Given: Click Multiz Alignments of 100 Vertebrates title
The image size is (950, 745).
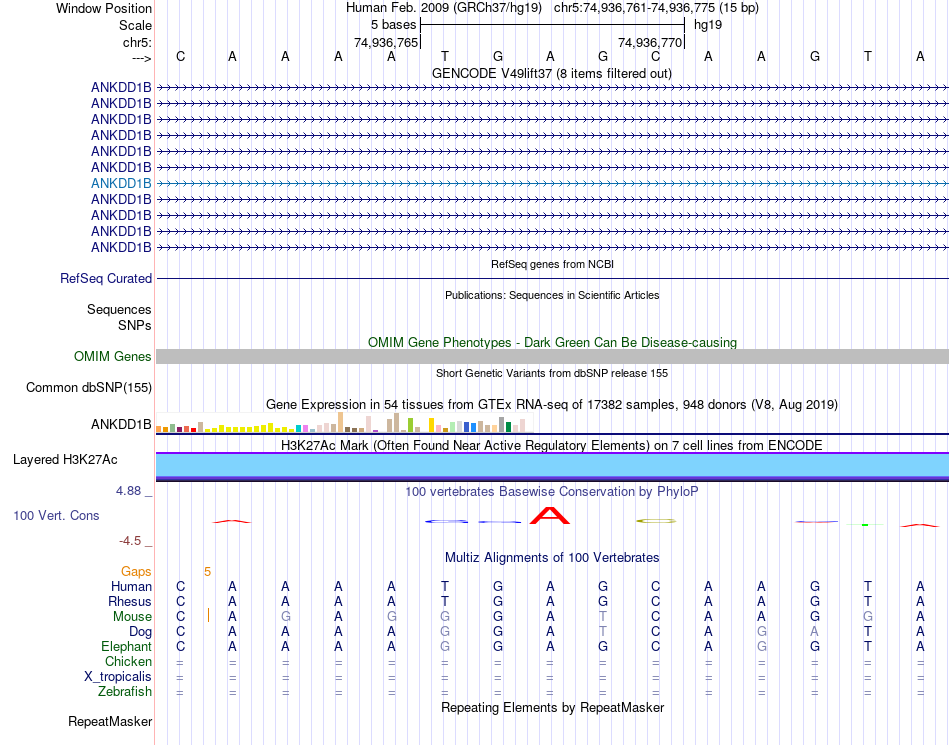Looking at the screenshot, I should 552,557.
